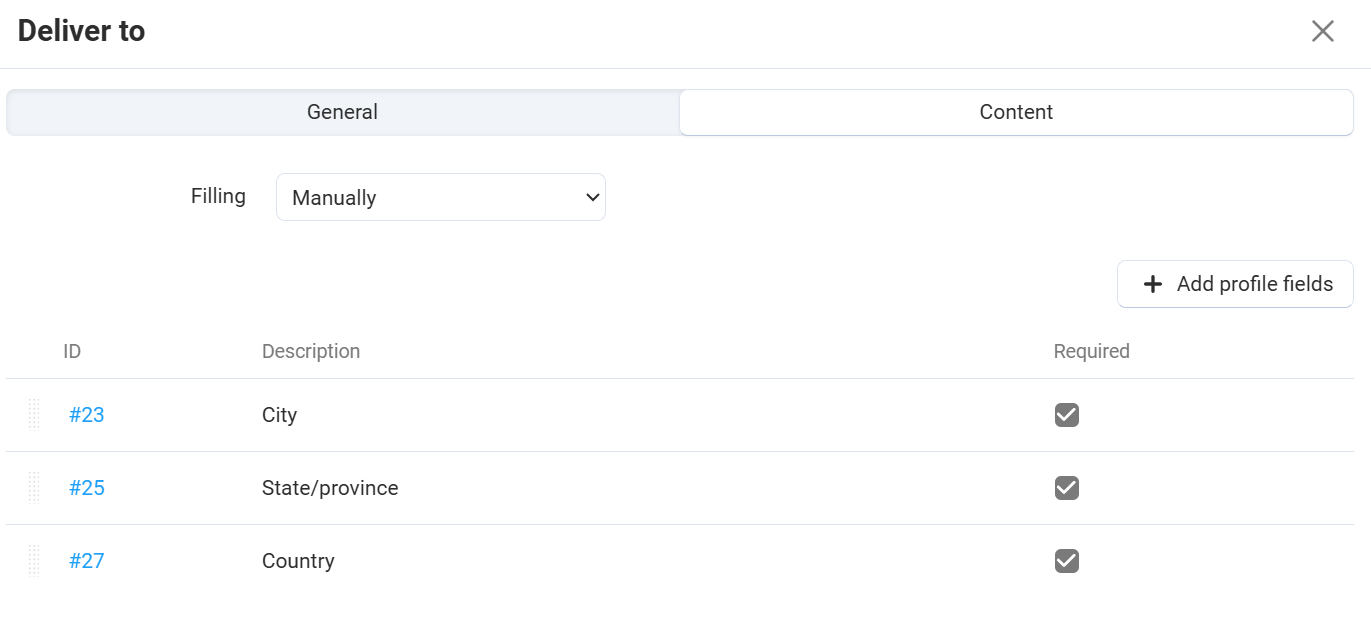Open profile field #25 link

click(86, 488)
